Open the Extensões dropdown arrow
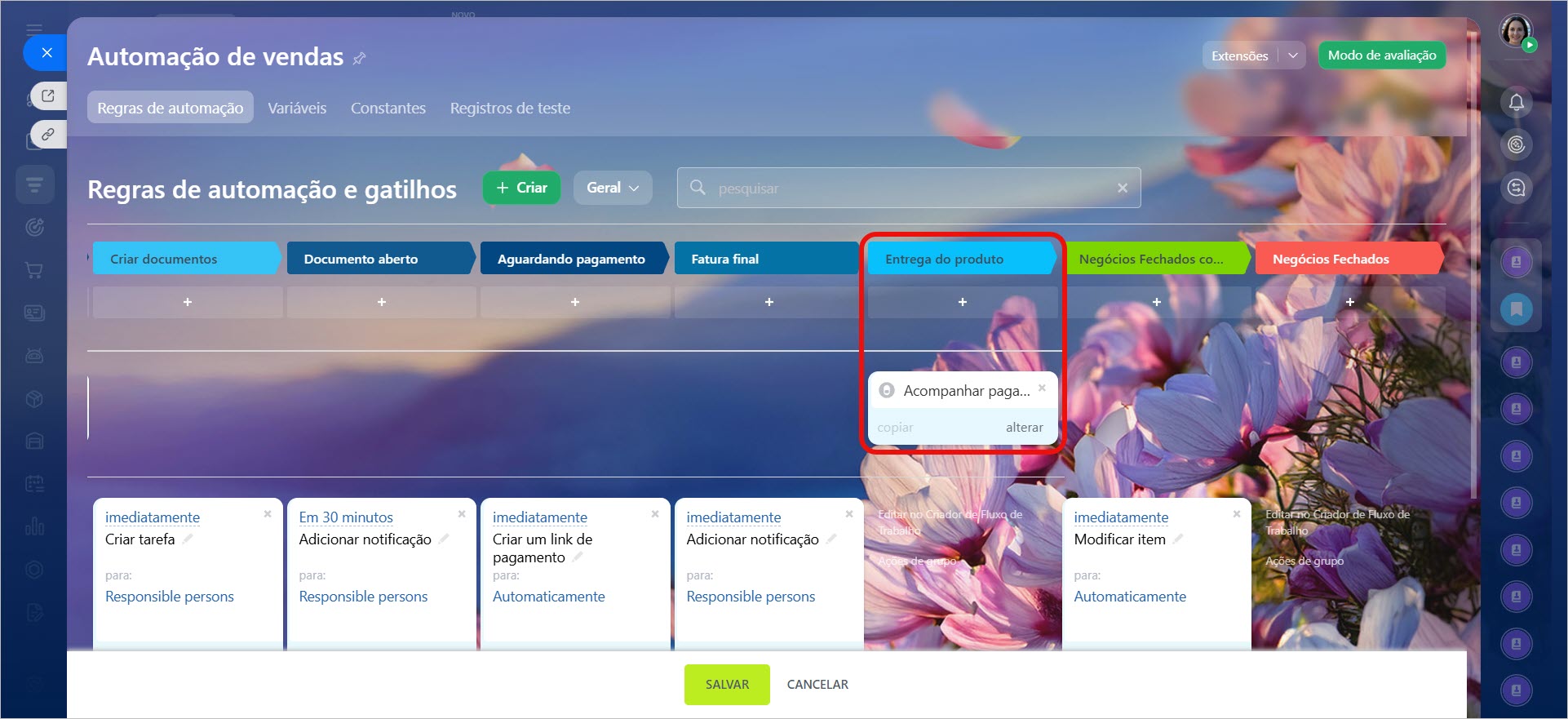The width and height of the screenshot is (1568, 719). (1293, 55)
